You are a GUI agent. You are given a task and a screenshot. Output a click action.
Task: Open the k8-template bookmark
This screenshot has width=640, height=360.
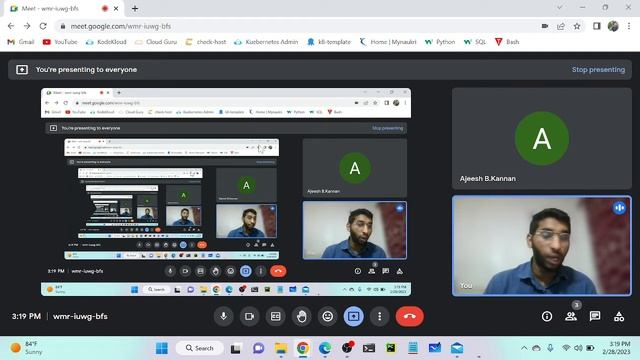click(x=329, y=42)
